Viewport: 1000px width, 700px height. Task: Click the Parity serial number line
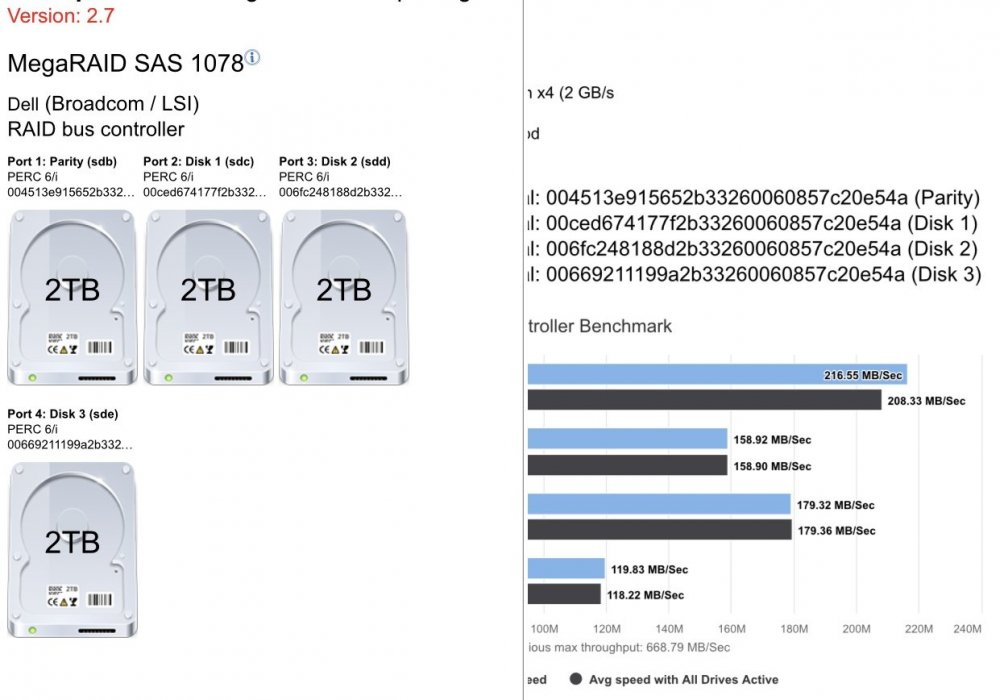(754, 198)
